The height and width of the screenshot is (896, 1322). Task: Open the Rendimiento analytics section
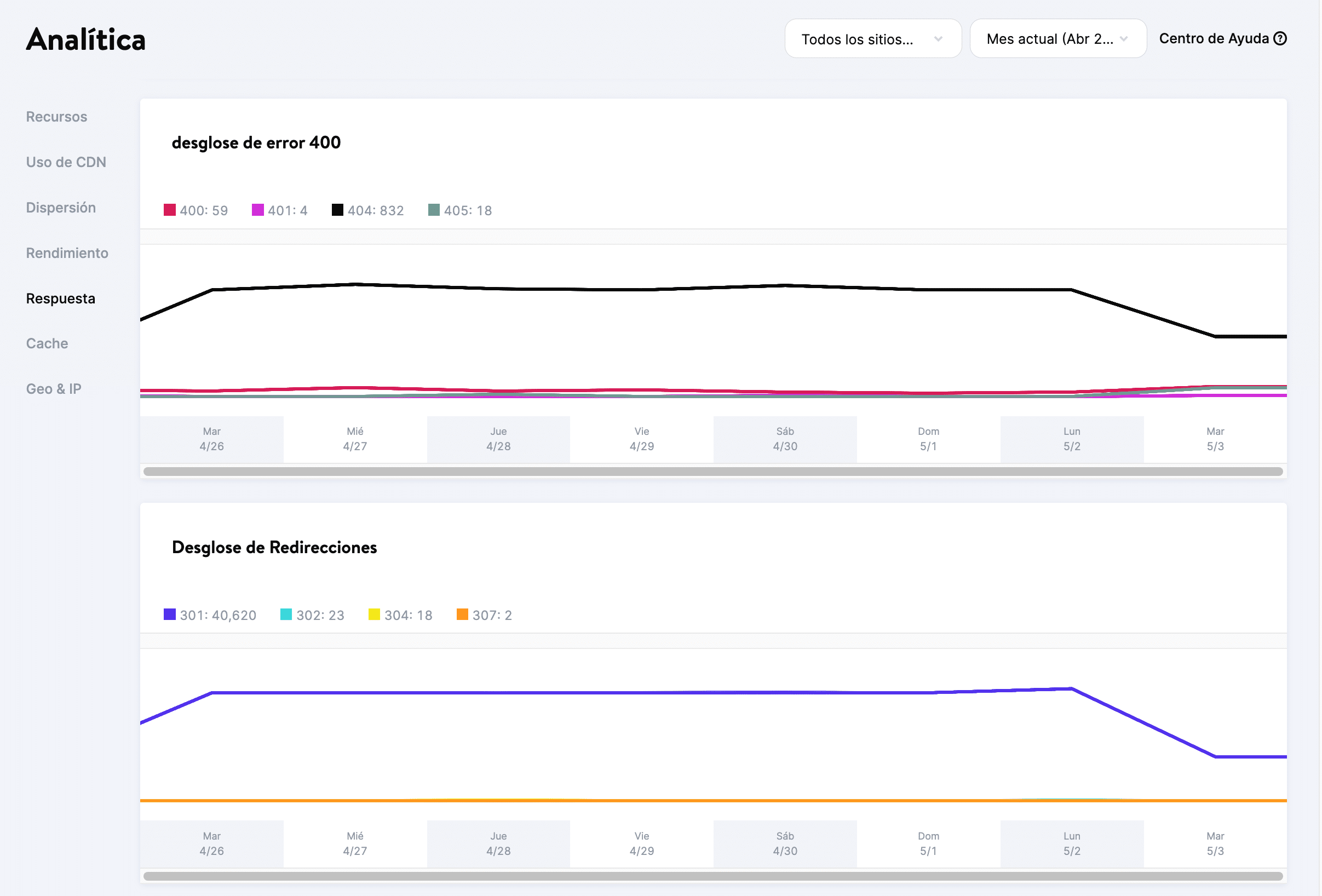[67, 253]
